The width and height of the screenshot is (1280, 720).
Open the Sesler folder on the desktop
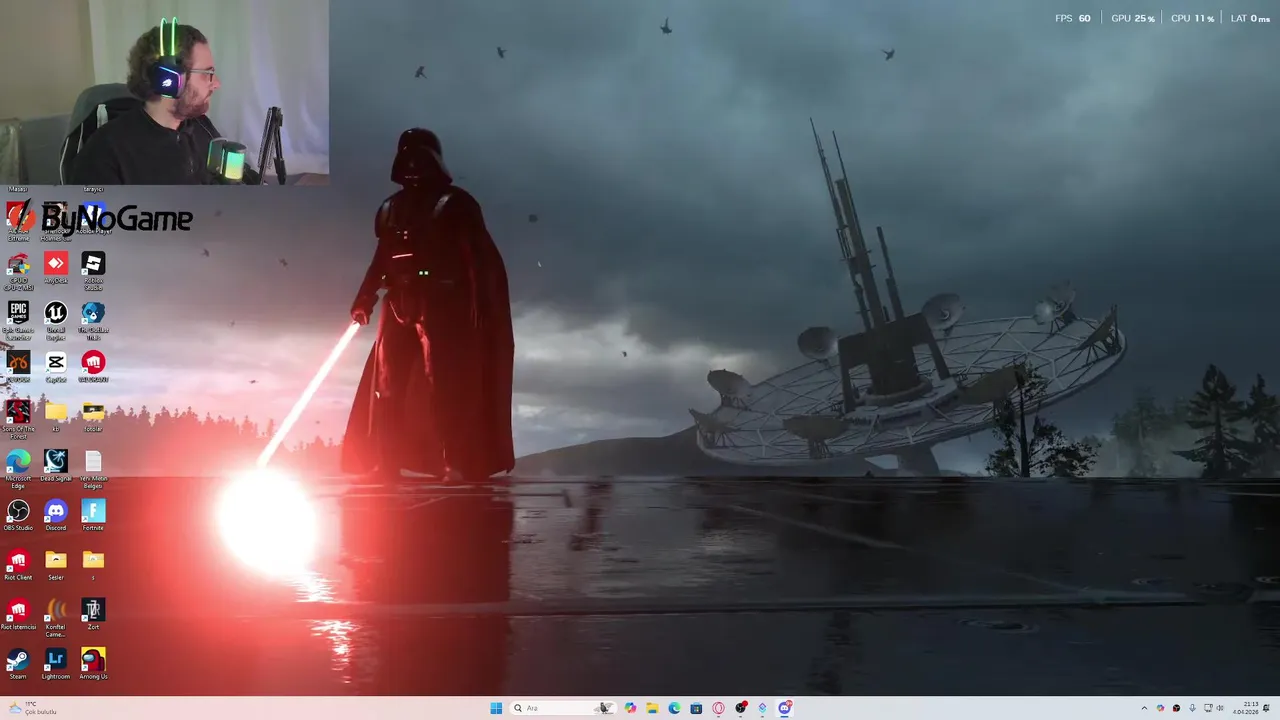[56, 565]
